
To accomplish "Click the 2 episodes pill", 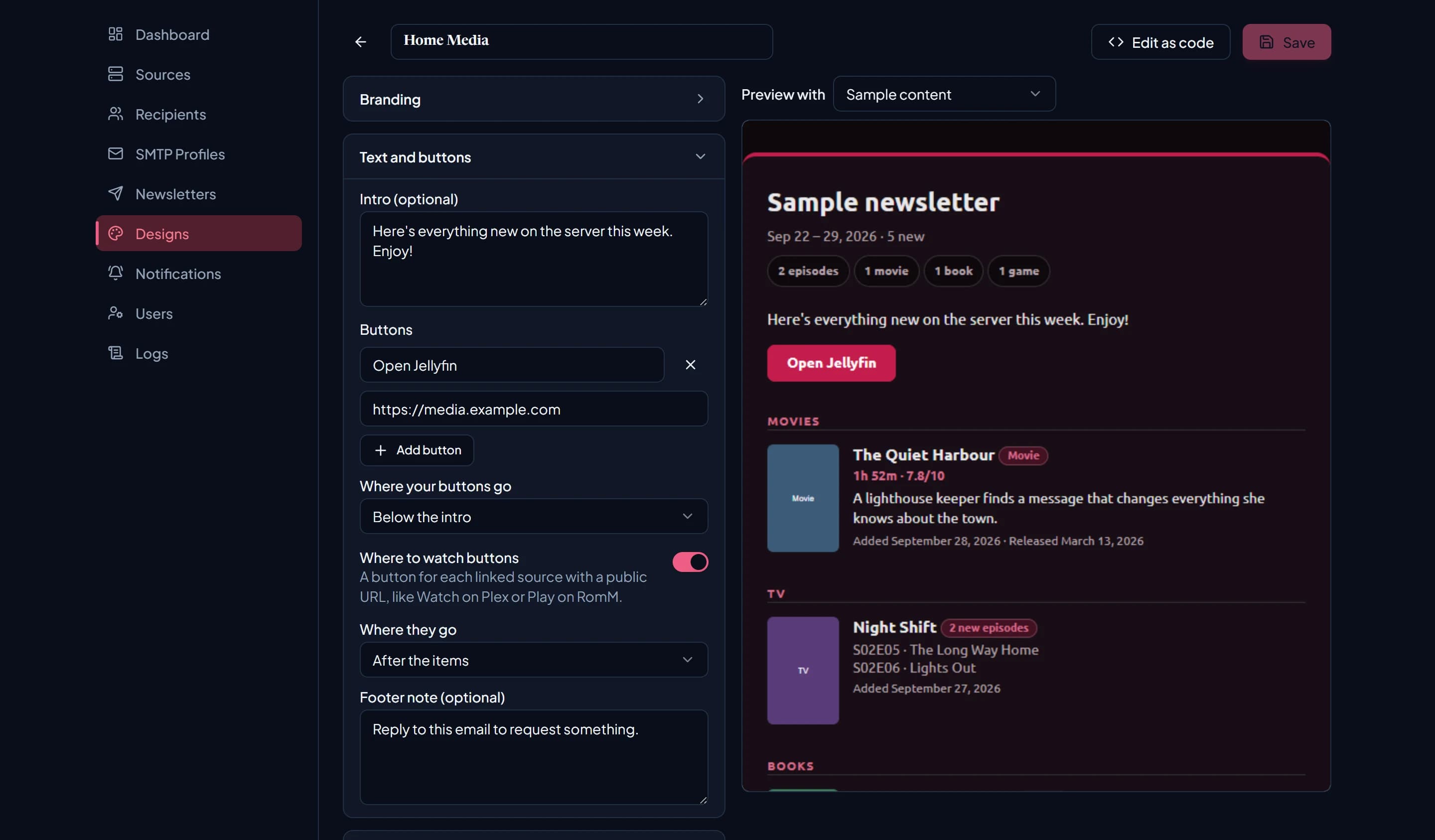I will (x=808, y=271).
